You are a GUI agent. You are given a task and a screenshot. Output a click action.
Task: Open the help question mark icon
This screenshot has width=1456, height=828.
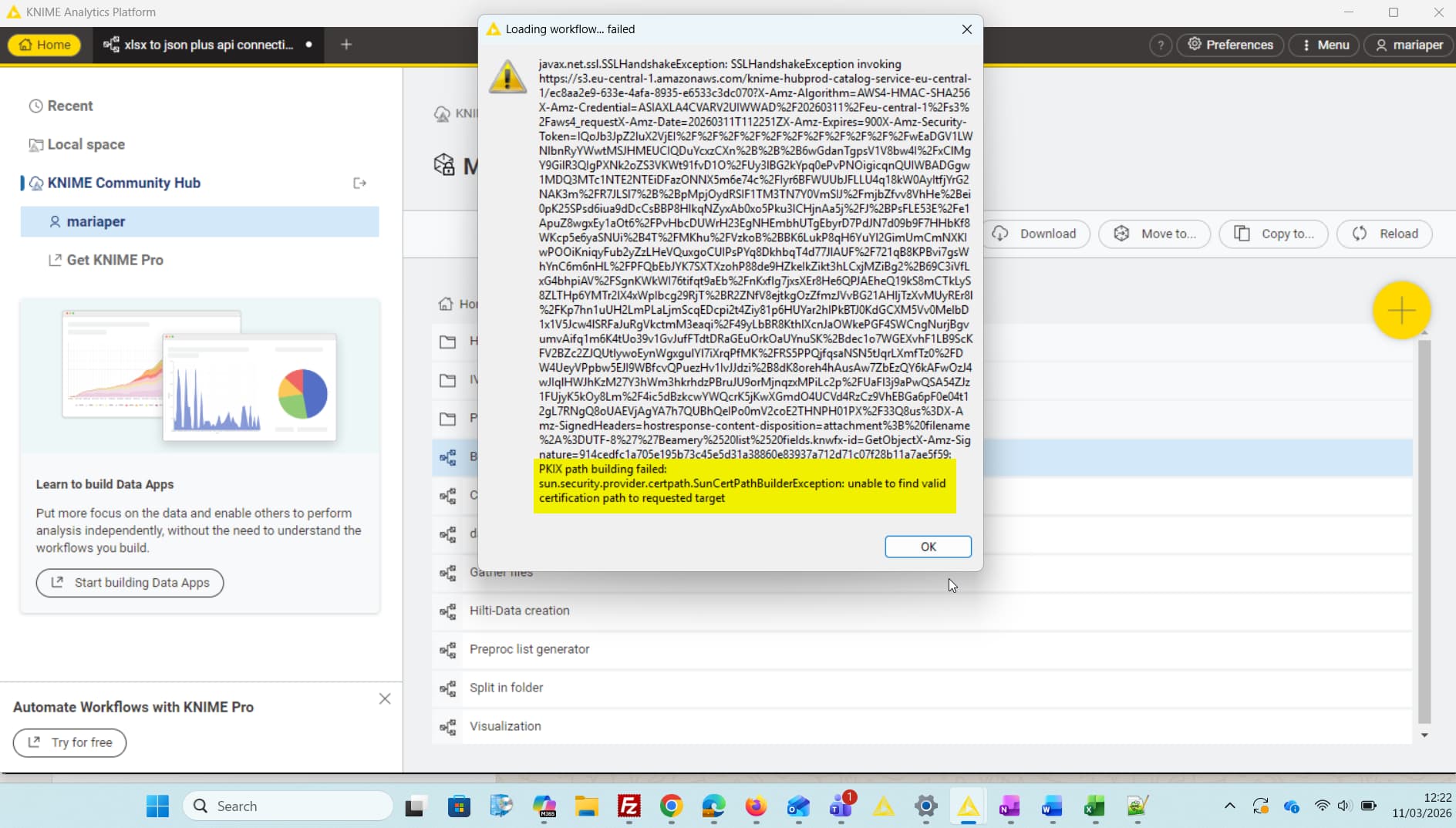[1160, 45]
